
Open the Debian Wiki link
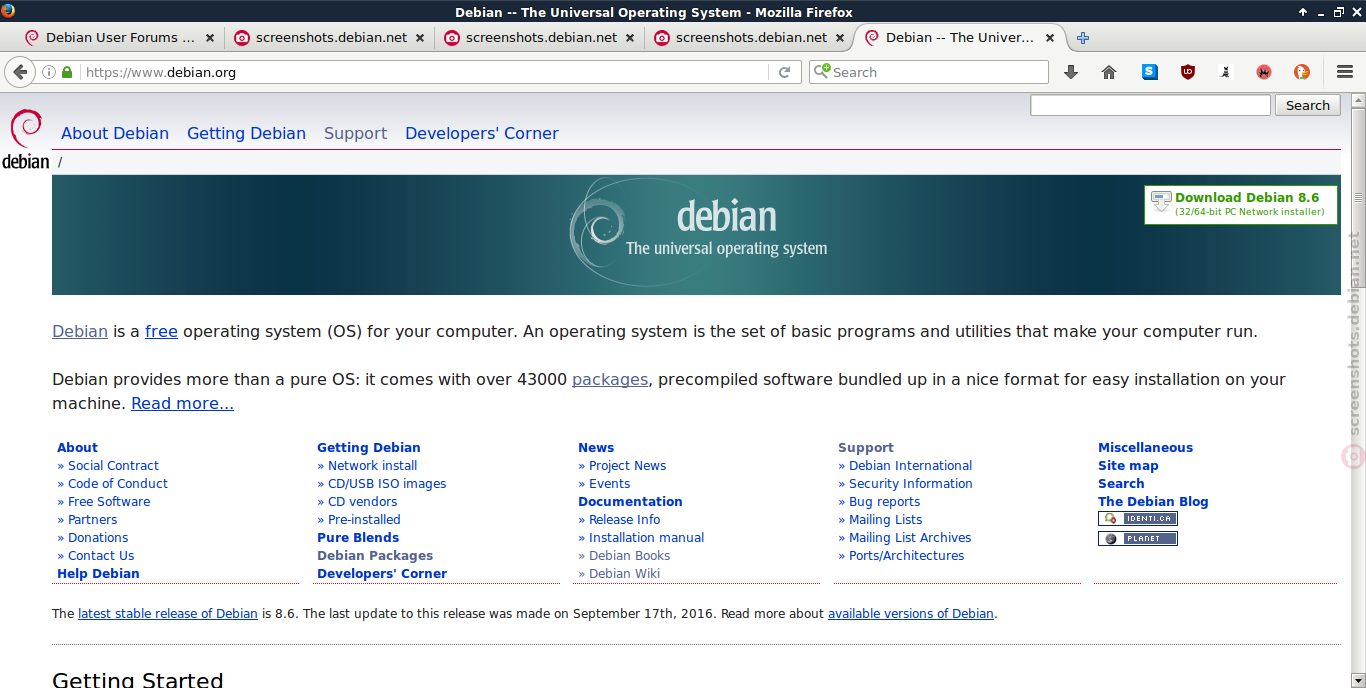624,574
